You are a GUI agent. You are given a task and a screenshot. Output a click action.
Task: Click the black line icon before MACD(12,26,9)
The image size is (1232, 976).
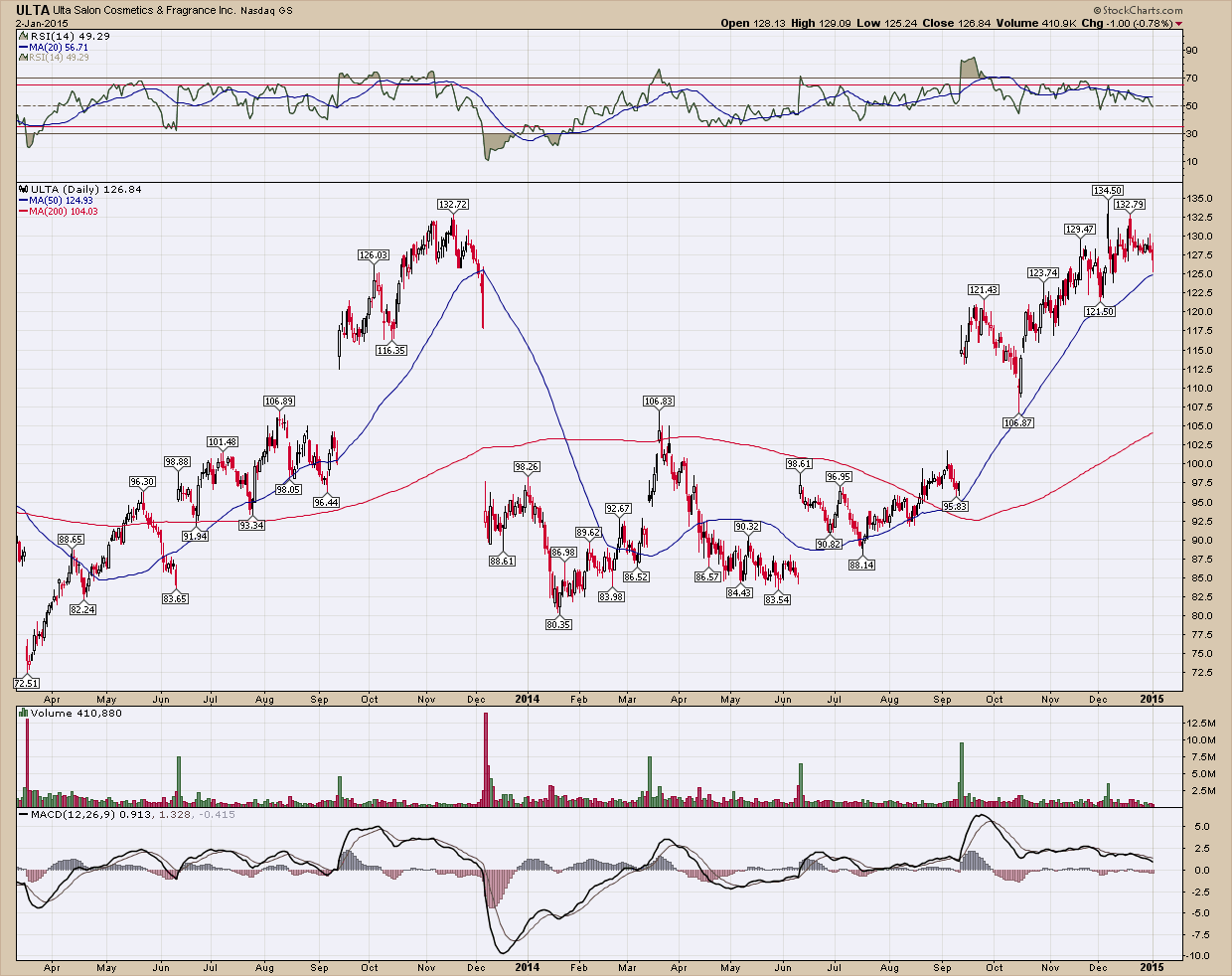coord(24,815)
